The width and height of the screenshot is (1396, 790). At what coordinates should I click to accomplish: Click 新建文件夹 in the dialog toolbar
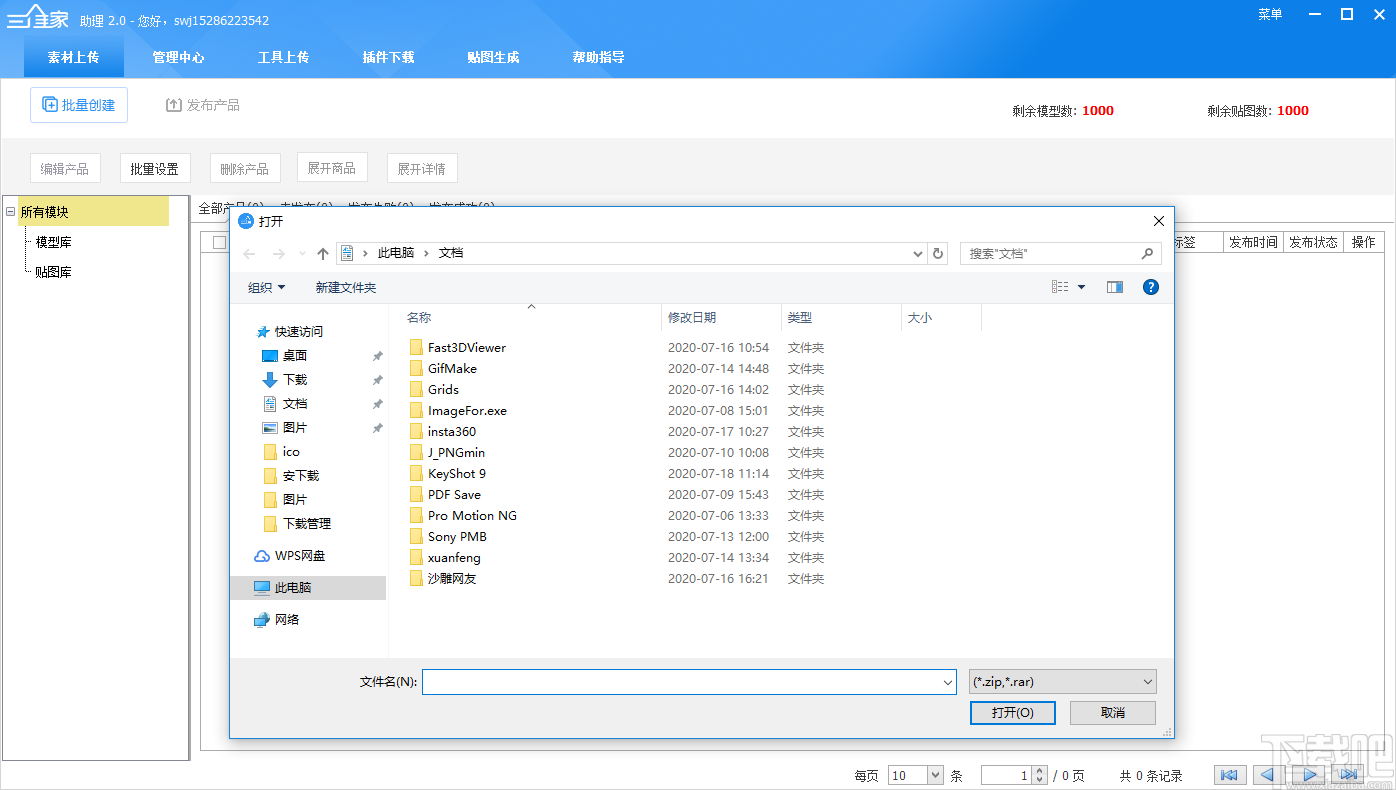click(346, 287)
